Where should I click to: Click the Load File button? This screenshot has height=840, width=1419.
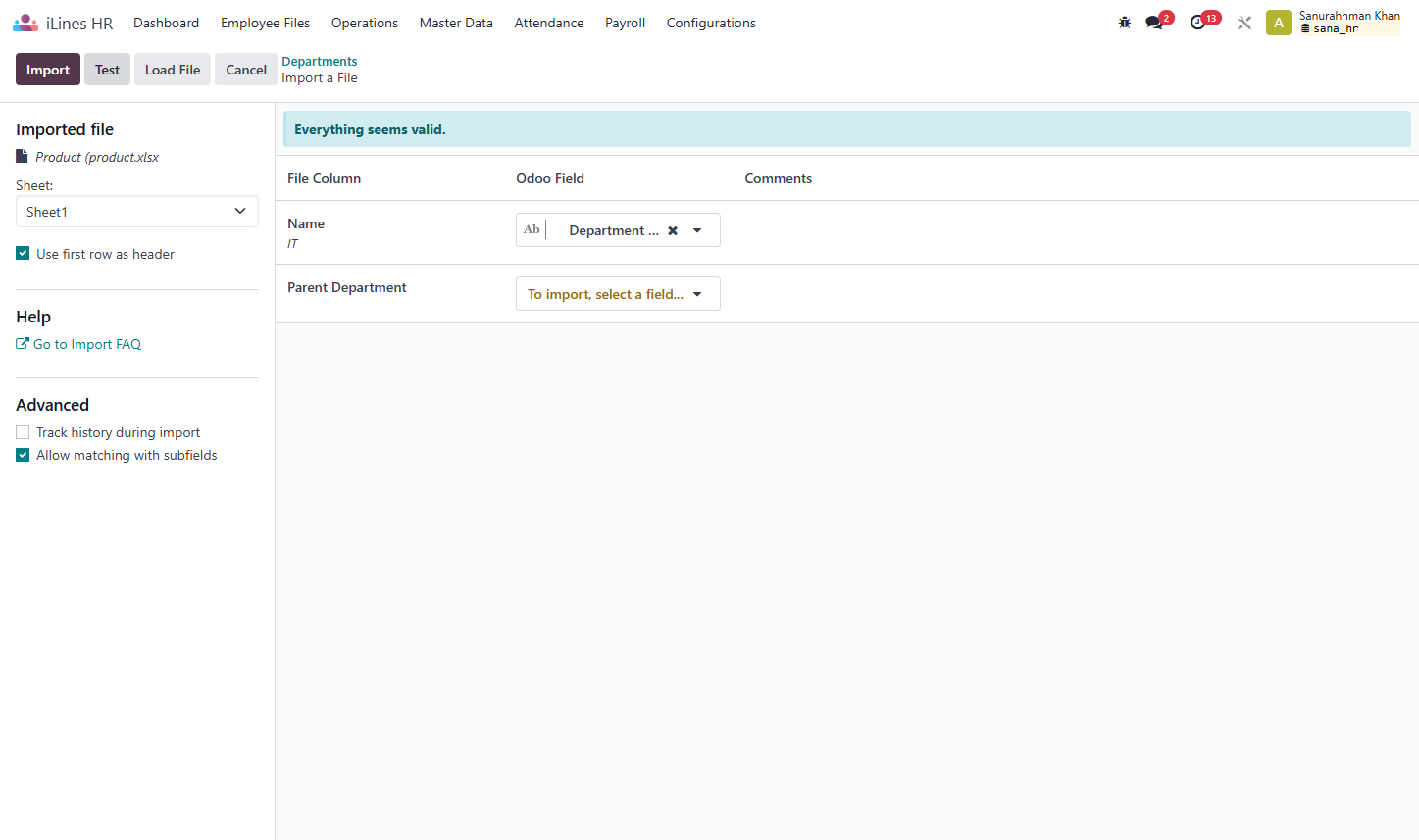click(173, 70)
